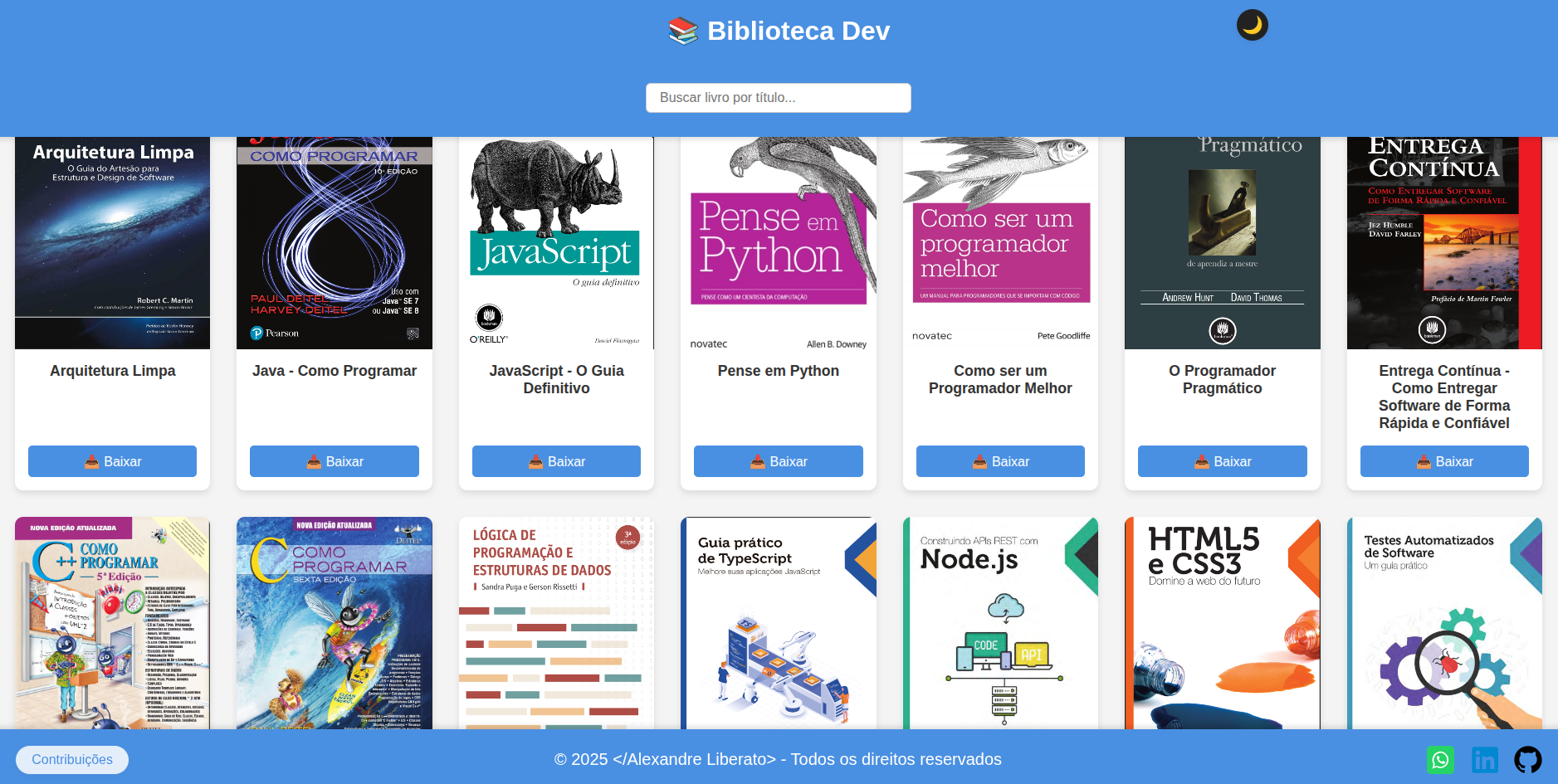Click the search field Buscar livro por título
1558x784 pixels.
(x=778, y=97)
